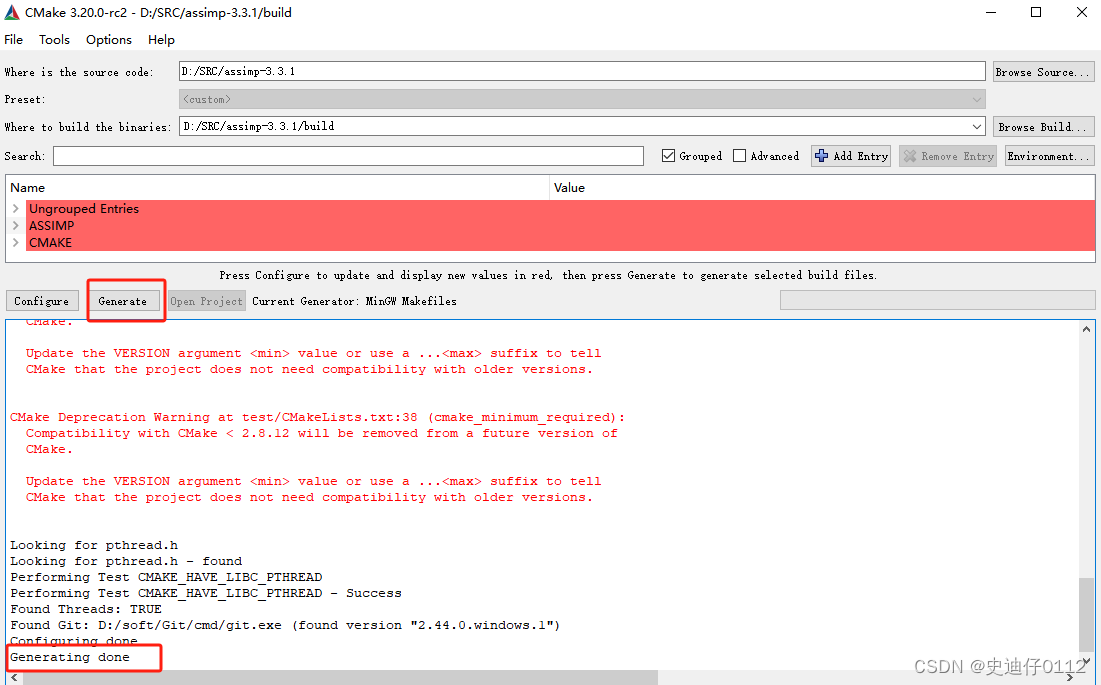Focus the Search input field
This screenshot has height=685, width=1101.
pyautogui.click(x=348, y=156)
